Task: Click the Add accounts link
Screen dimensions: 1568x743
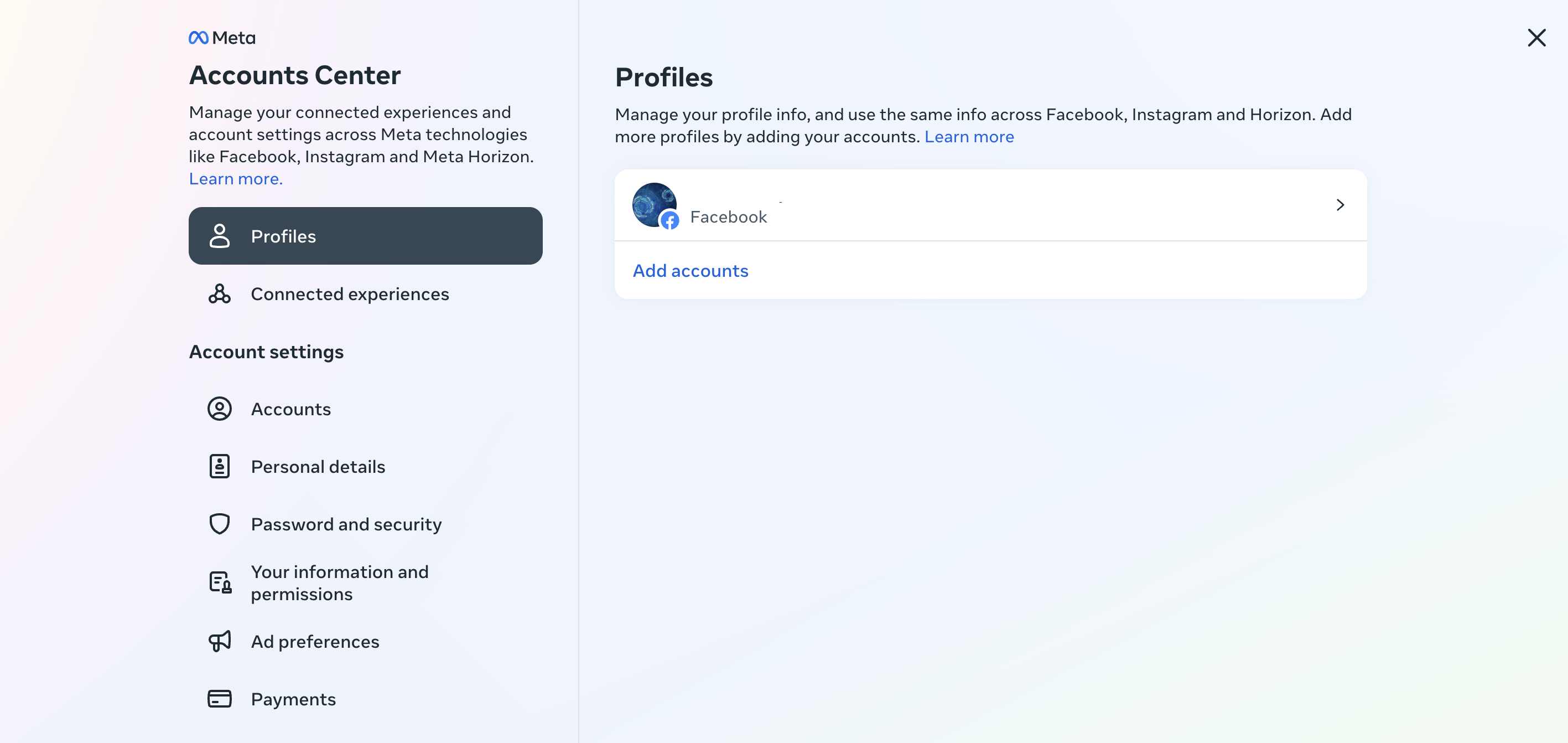Action: pyautogui.click(x=690, y=270)
